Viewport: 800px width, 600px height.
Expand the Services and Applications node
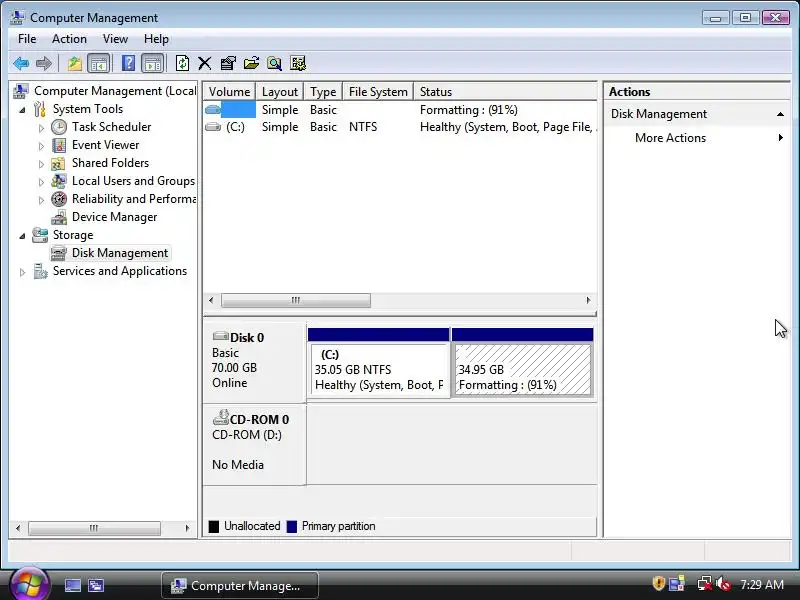(22, 272)
